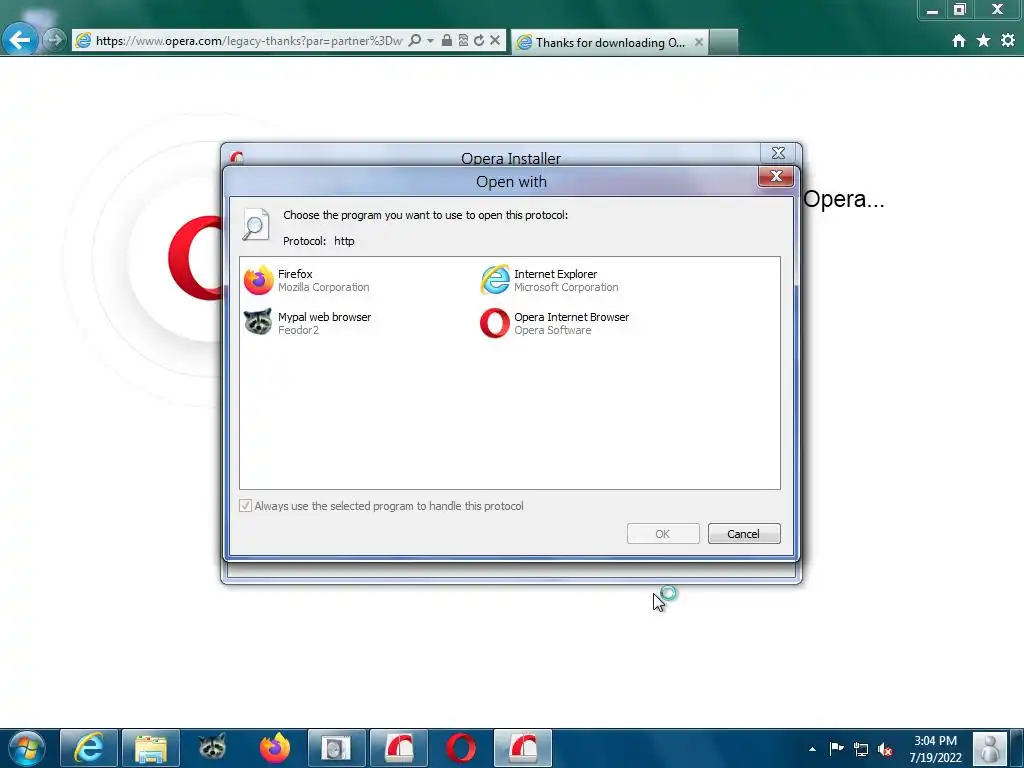Open the red Opera taskbar icon
This screenshot has width=1024, height=768.
pos(460,748)
